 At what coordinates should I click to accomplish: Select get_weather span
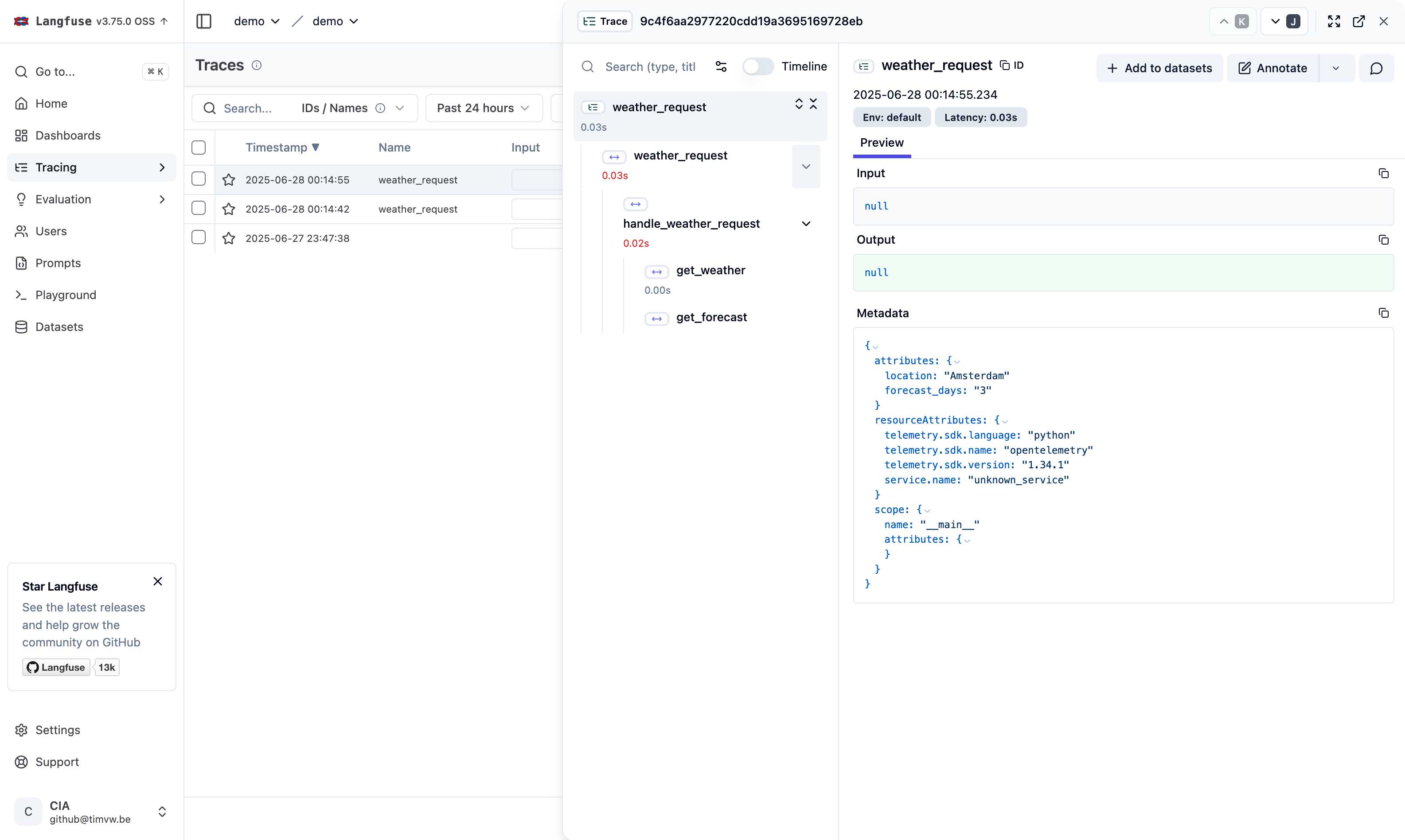710,271
